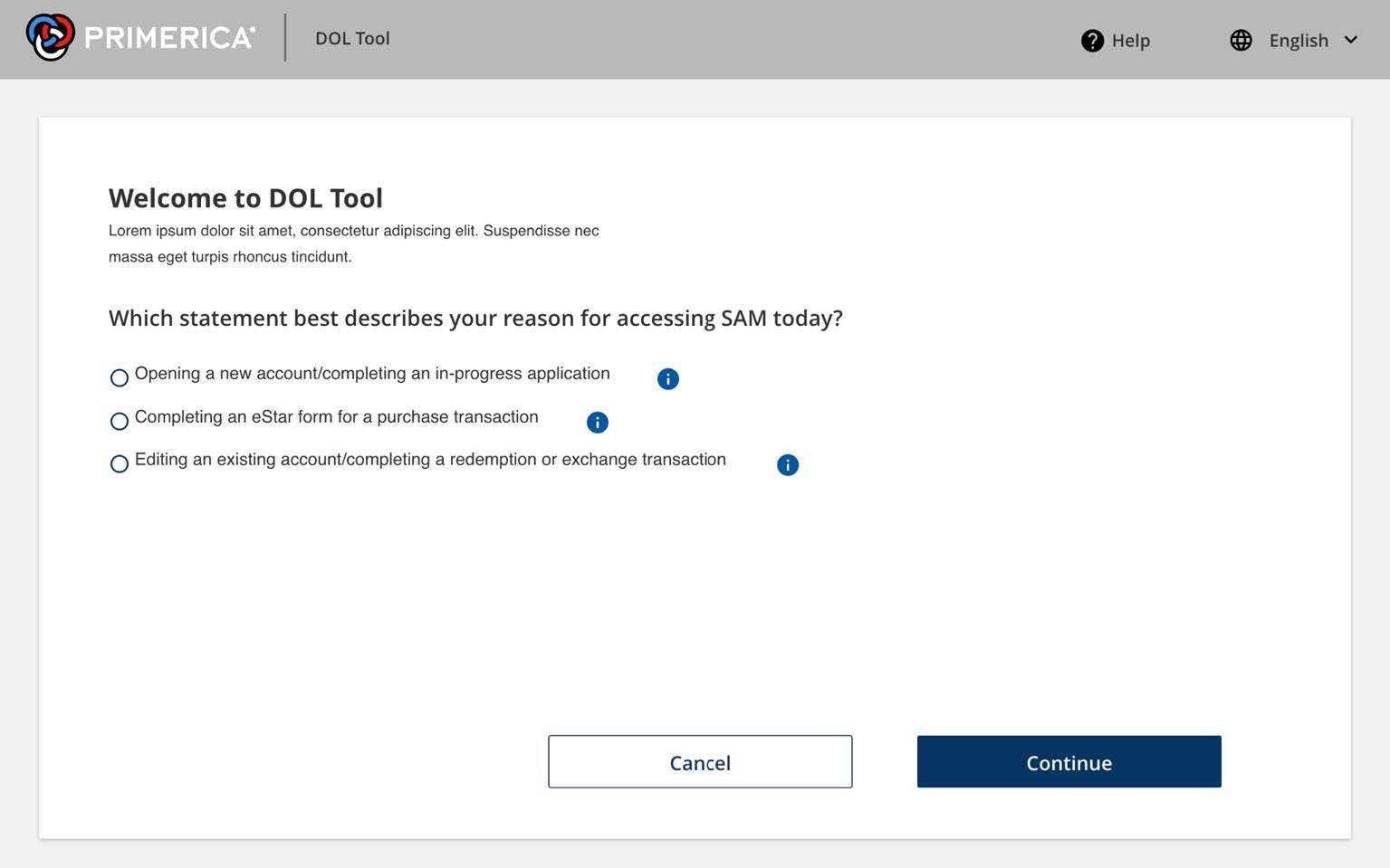1390x868 pixels.
Task: Click the Help question mark icon
Action: pyautogui.click(x=1092, y=41)
